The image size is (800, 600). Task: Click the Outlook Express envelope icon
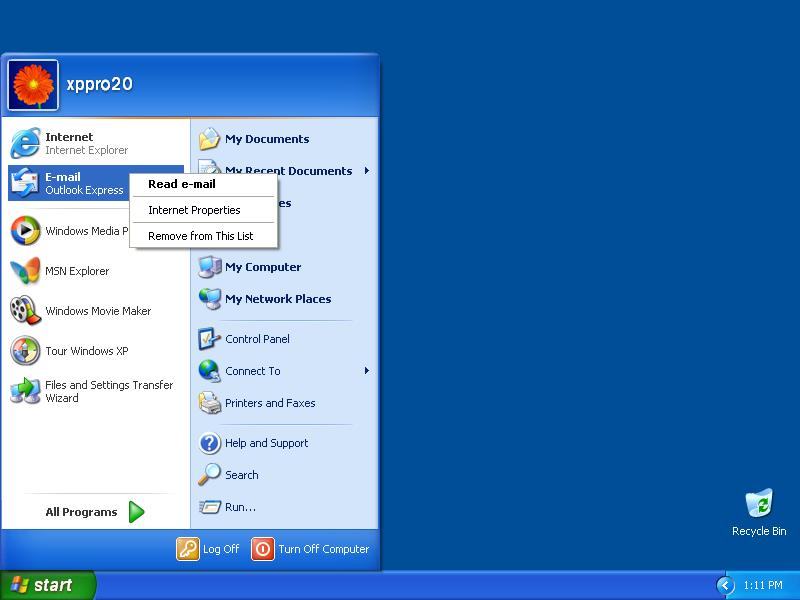pyautogui.click(x=25, y=183)
